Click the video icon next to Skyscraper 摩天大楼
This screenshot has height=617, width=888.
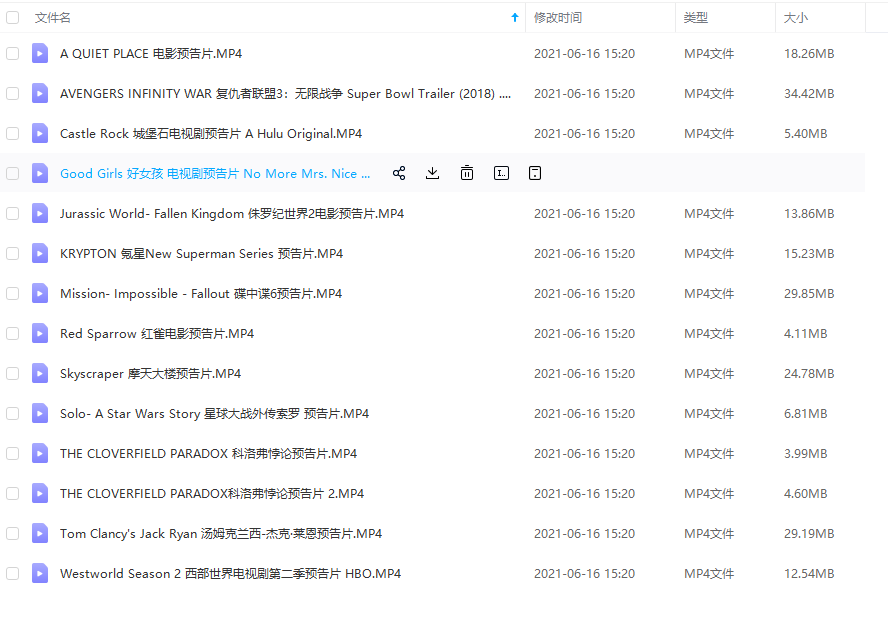40,373
